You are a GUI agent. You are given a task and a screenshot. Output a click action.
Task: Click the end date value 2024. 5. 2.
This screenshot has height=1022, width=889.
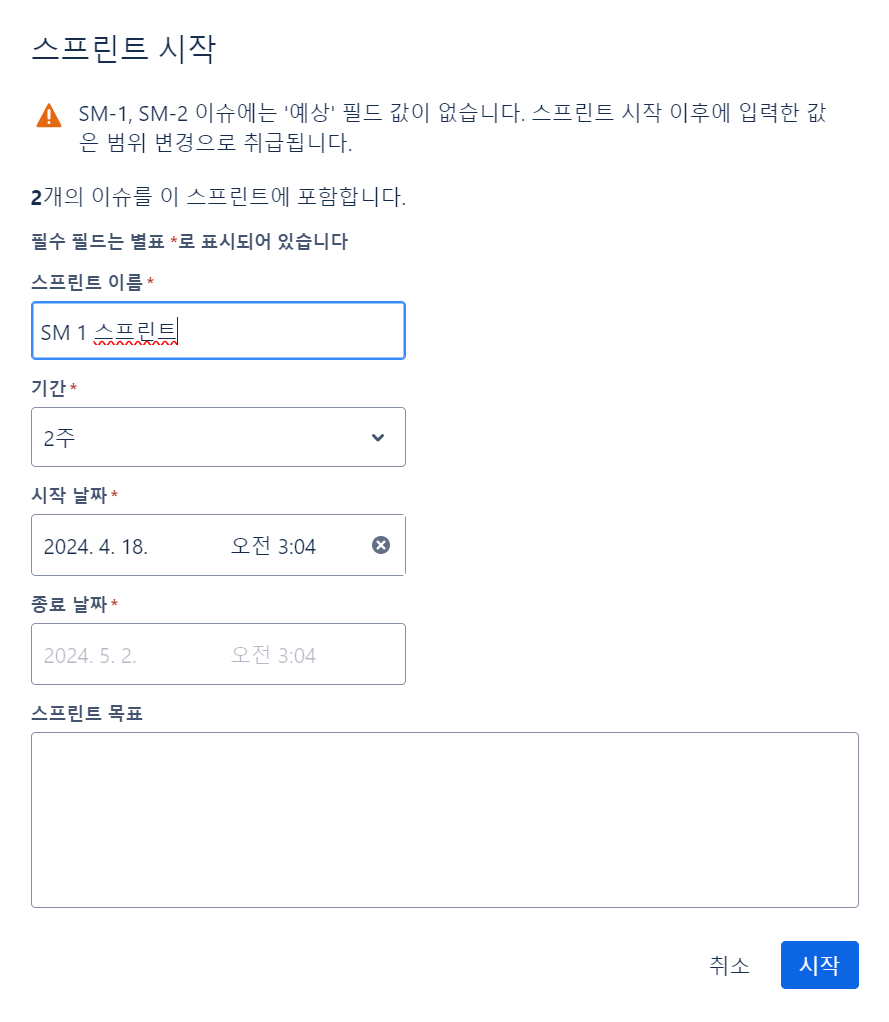(x=90, y=655)
